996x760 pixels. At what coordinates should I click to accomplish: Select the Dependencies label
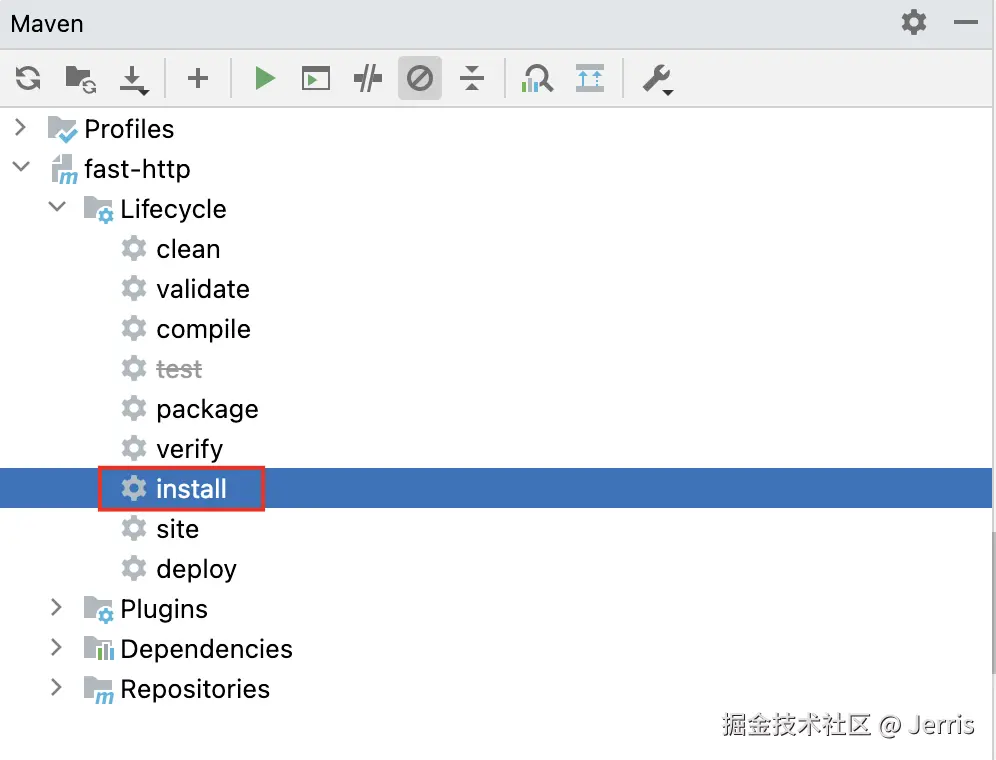206,649
